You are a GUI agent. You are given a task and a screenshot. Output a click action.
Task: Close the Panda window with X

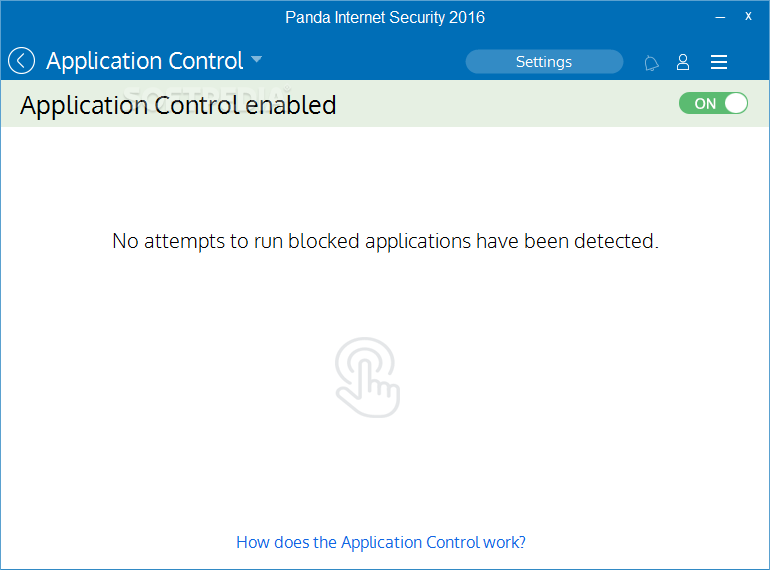[748, 16]
